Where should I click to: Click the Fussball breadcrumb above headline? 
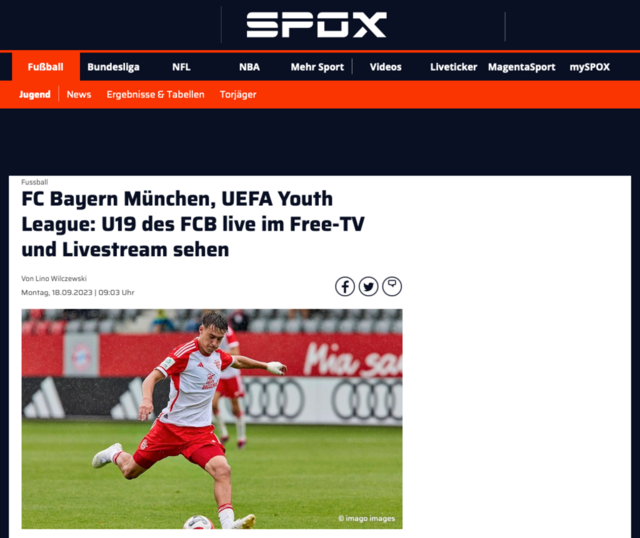35,182
